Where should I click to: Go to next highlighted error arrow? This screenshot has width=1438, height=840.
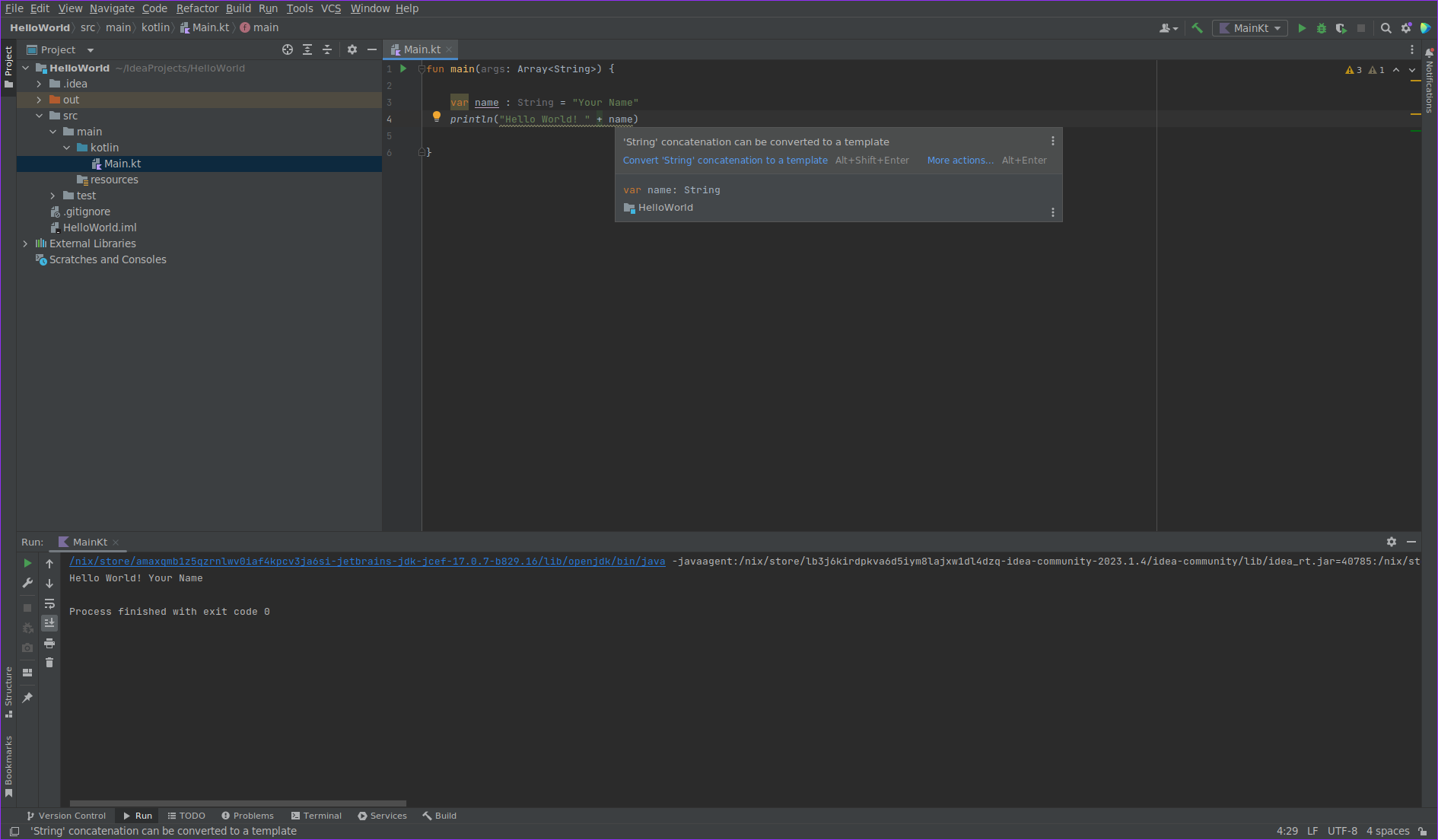pos(1412,70)
